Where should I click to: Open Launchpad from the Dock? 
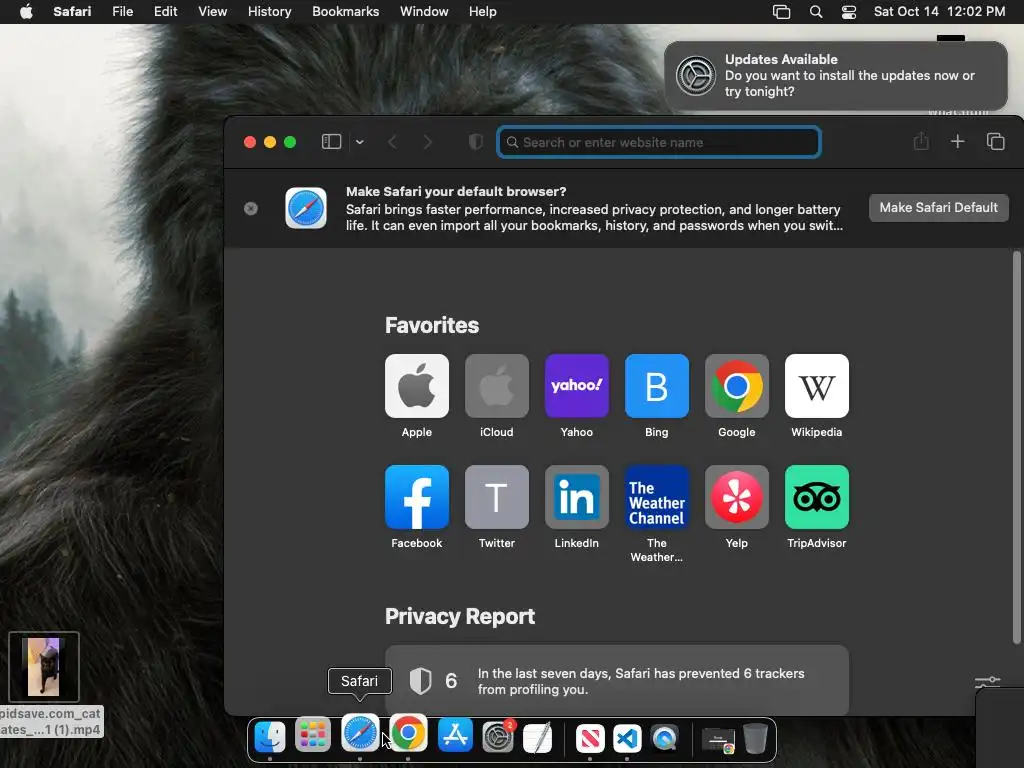313,735
